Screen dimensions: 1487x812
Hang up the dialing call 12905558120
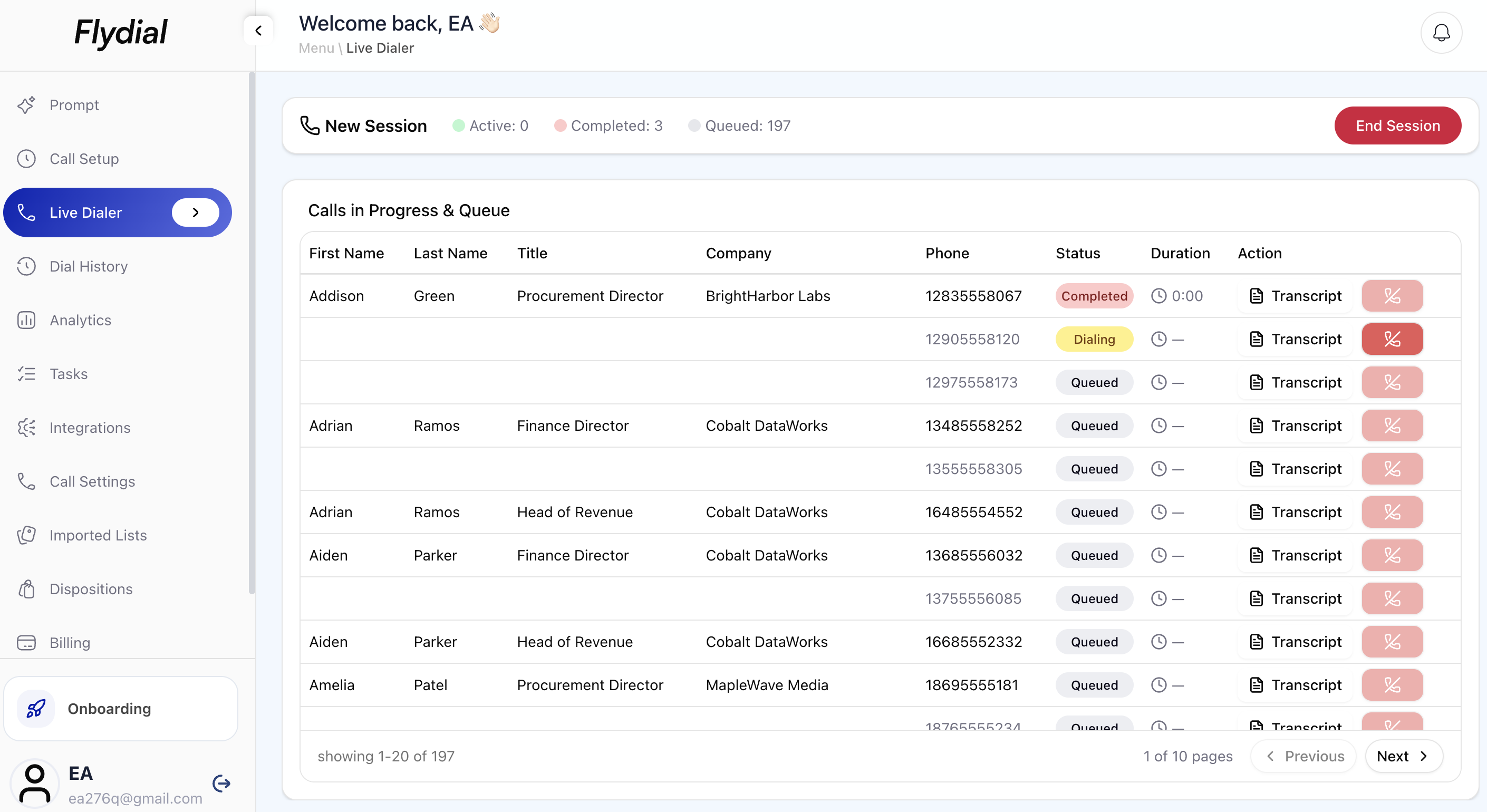[1392, 339]
